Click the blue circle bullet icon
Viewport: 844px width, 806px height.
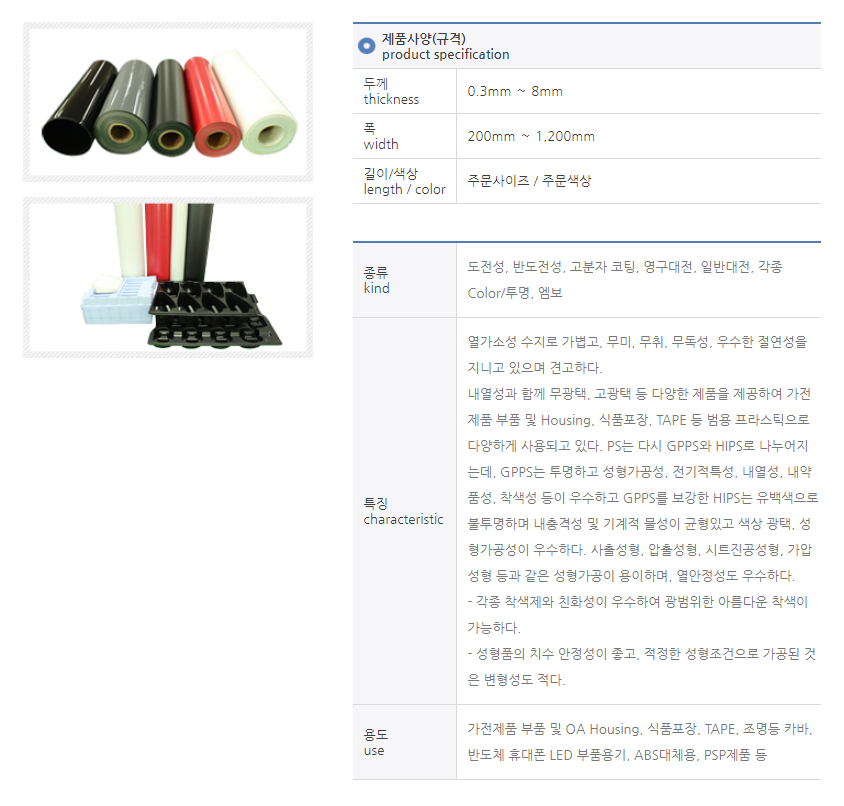pyautogui.click(x=367, y=46)
